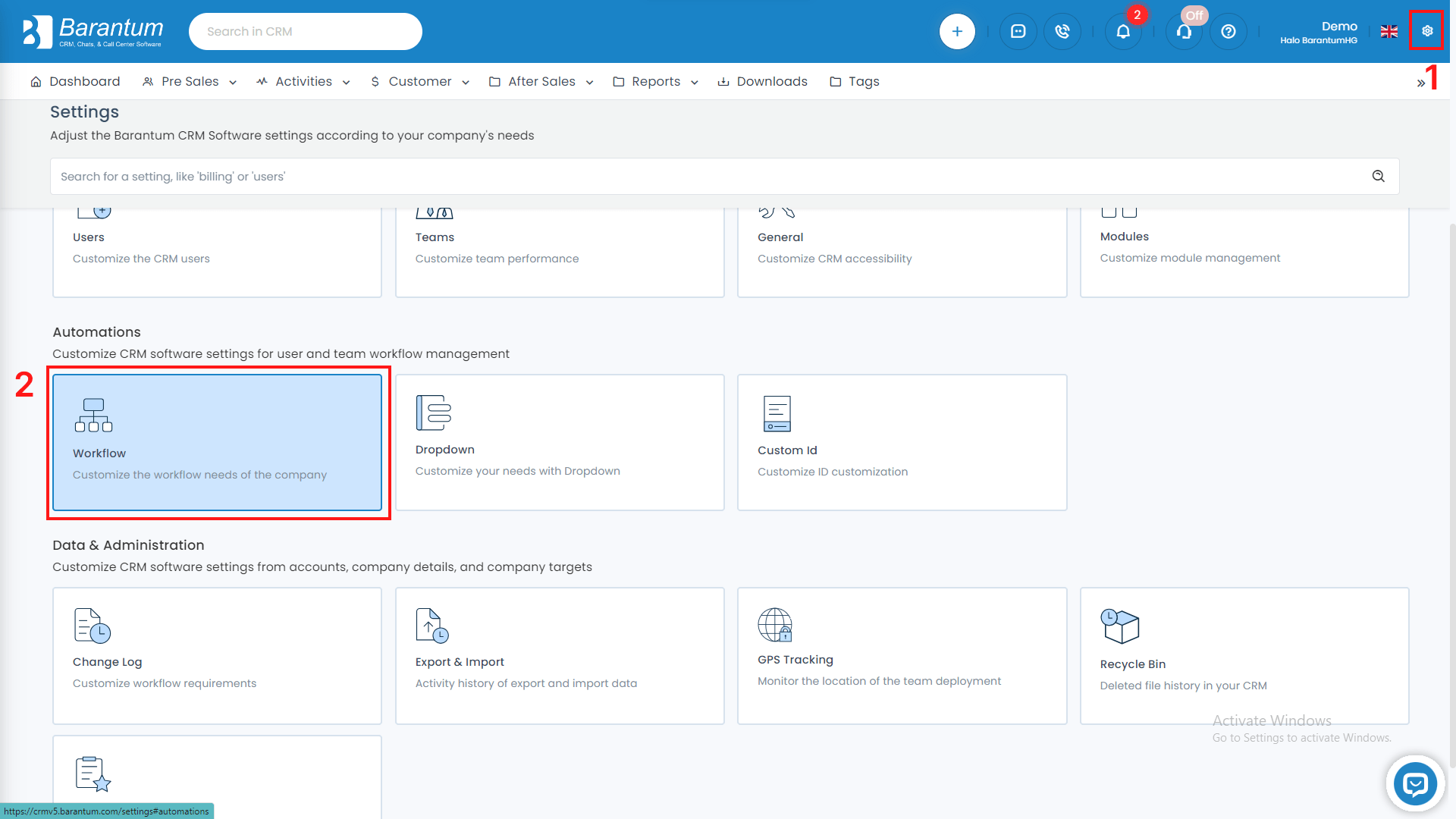Open Tags menu item
This screenshot has width=1456, height=819.
pyautogui.click(x=855, y=81)
